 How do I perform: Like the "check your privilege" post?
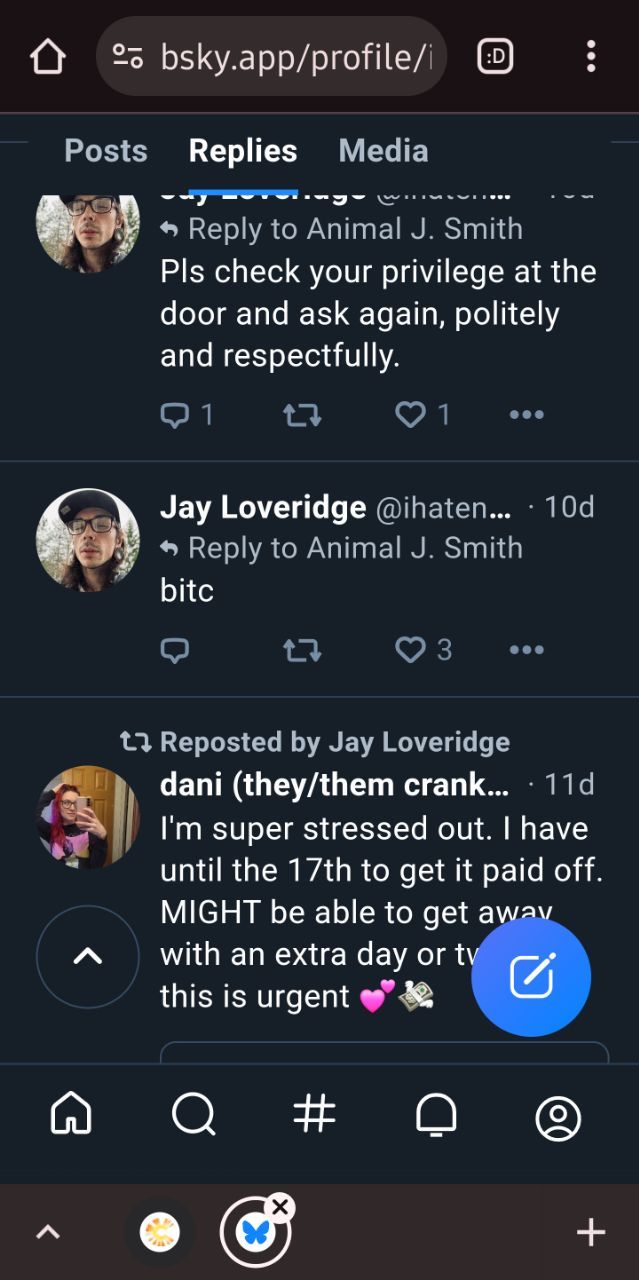click(x=411, y=414)
